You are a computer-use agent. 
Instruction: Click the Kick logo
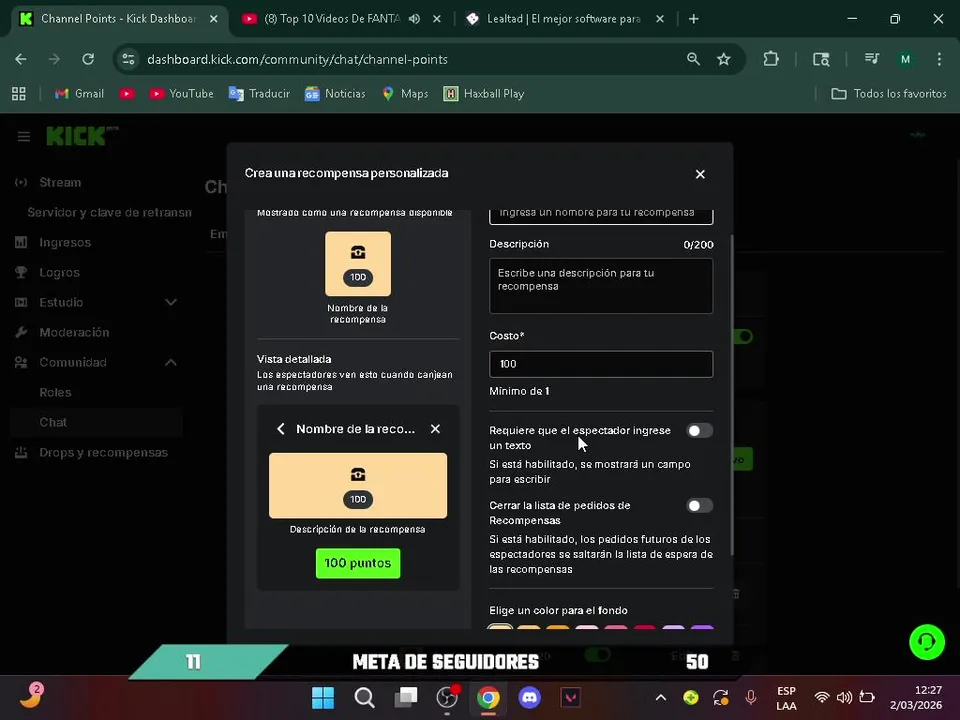point(83,136)
